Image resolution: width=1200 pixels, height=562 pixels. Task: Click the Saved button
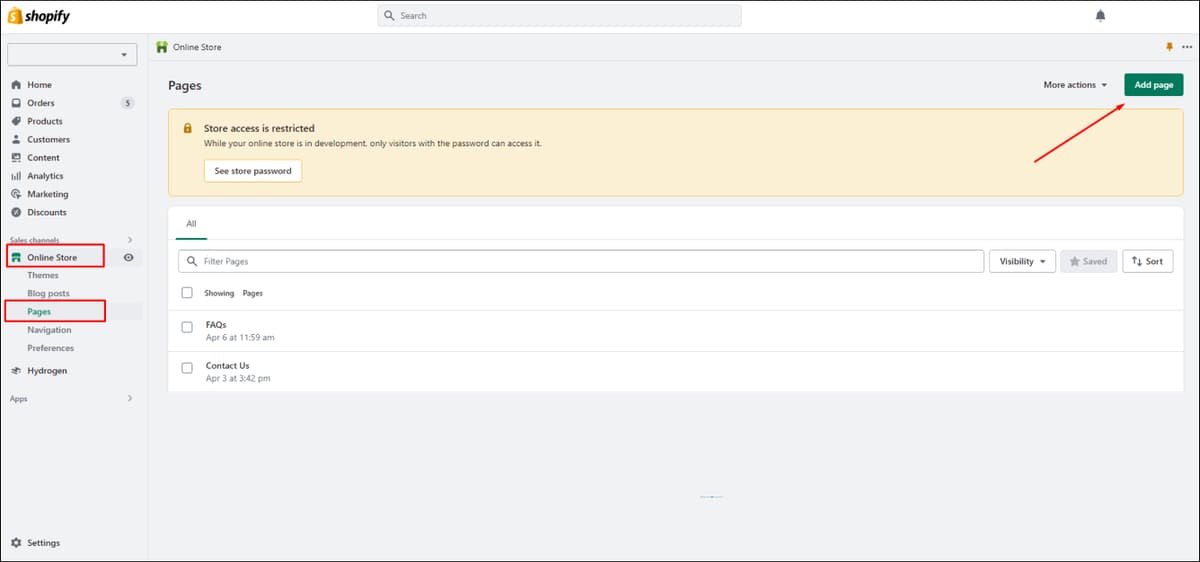click(1088, 261)
